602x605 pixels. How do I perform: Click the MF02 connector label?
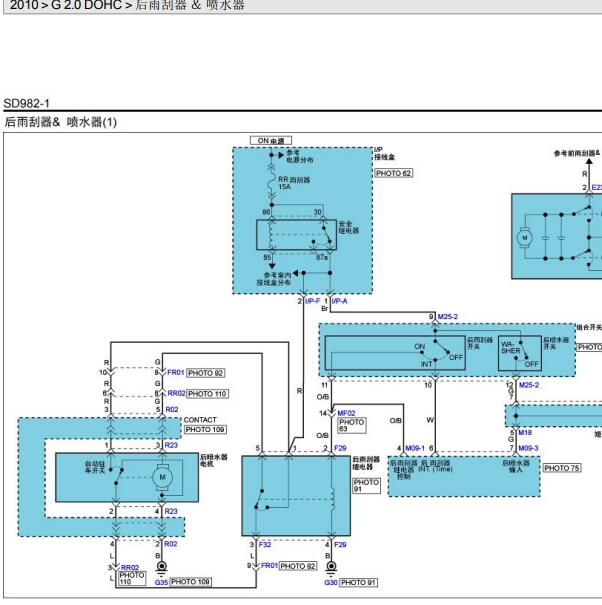346,413
